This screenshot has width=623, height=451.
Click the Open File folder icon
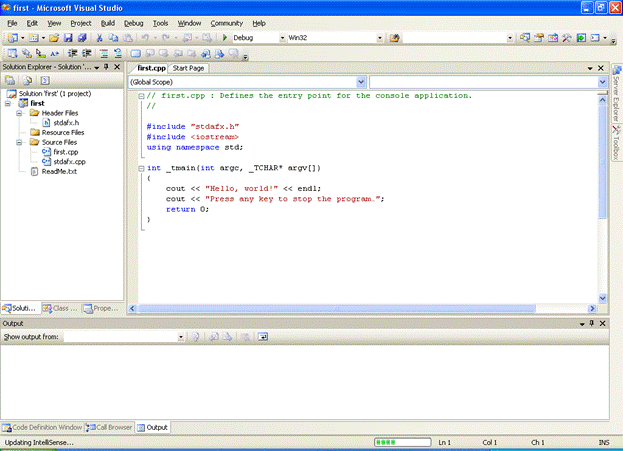pyautogui.click(x=54, y=38)
